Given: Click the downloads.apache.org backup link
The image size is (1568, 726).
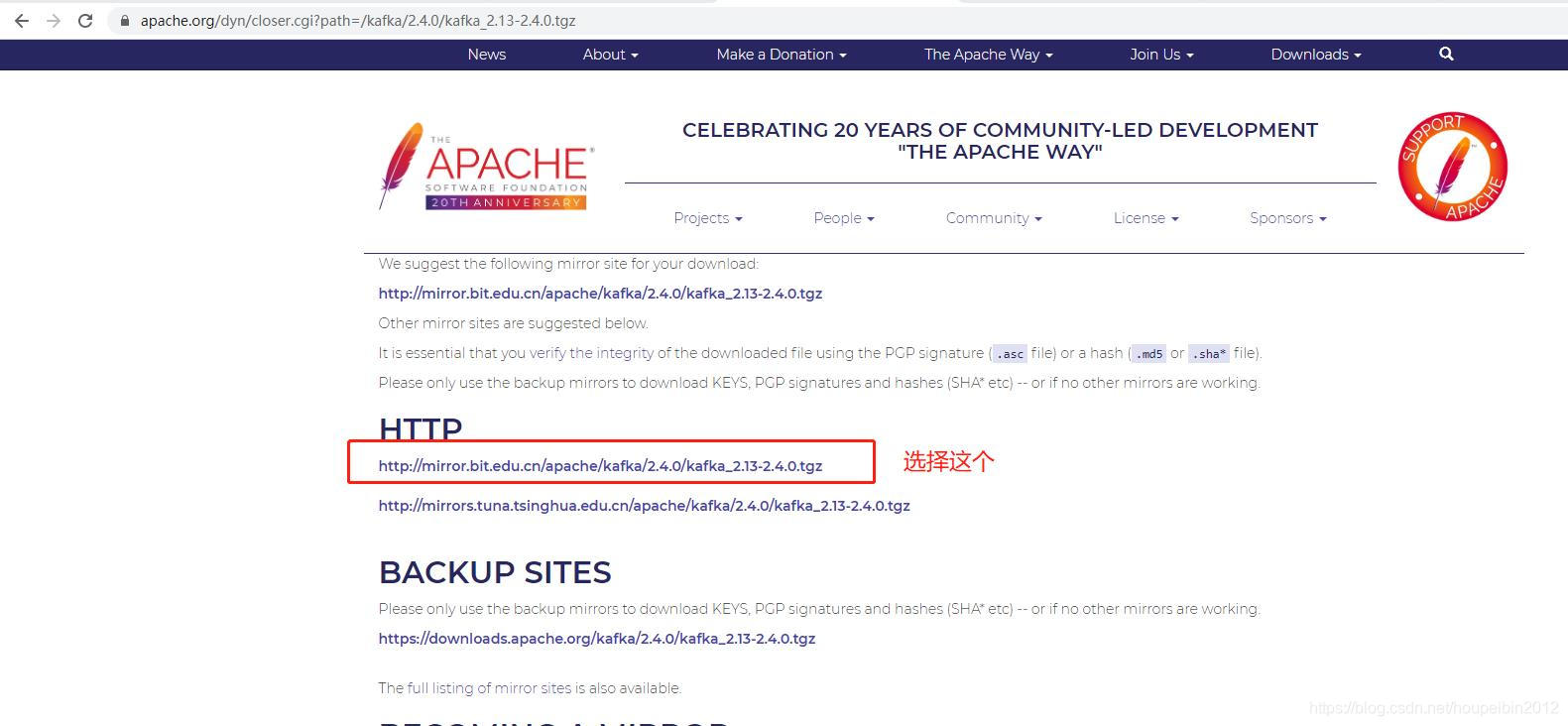Looking at the screenshot, I should pyautogui.click(x=597, y=639).
